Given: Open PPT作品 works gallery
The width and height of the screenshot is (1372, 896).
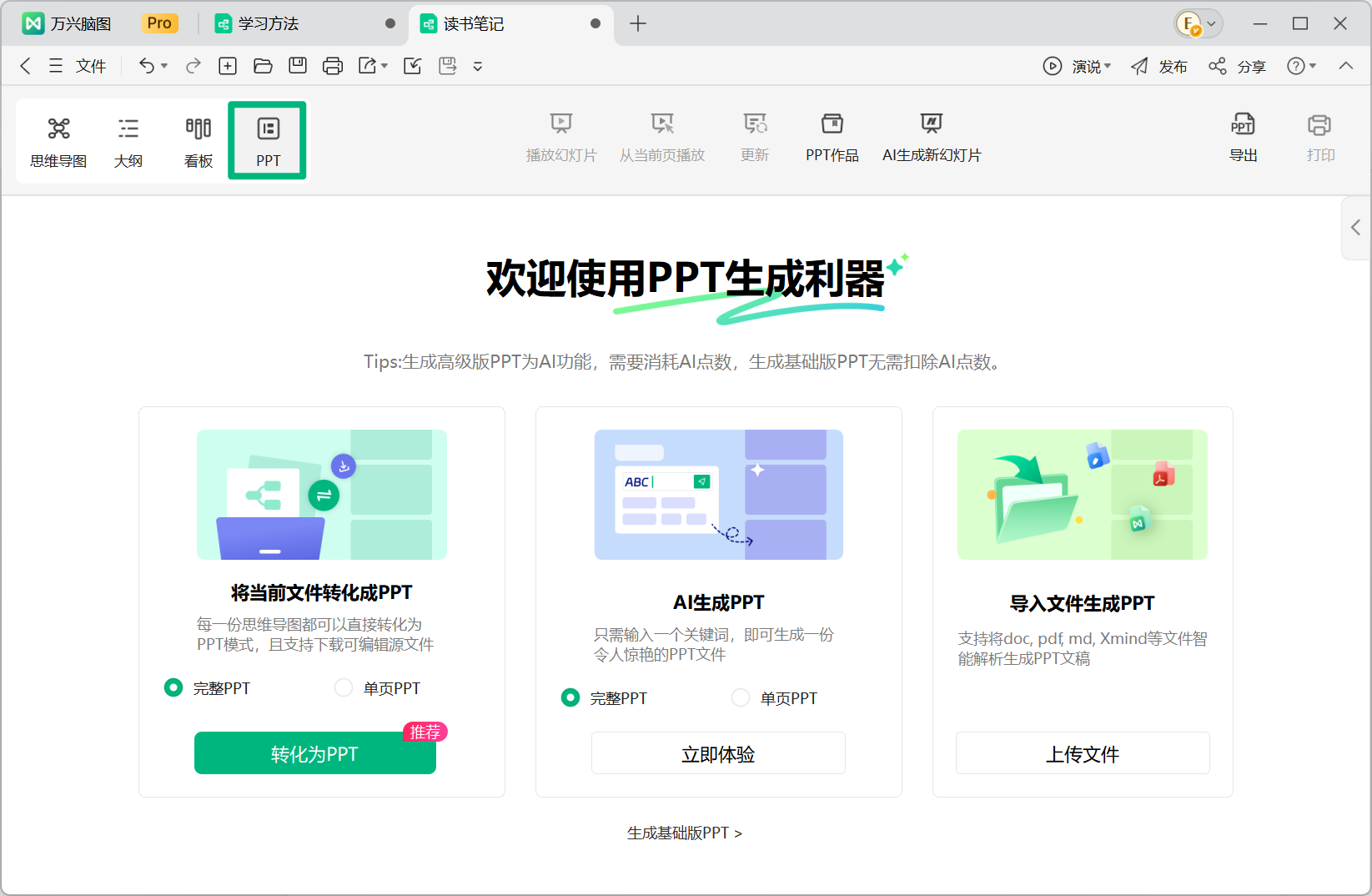Looking at the screenshot, I should (x=832, y=138).
